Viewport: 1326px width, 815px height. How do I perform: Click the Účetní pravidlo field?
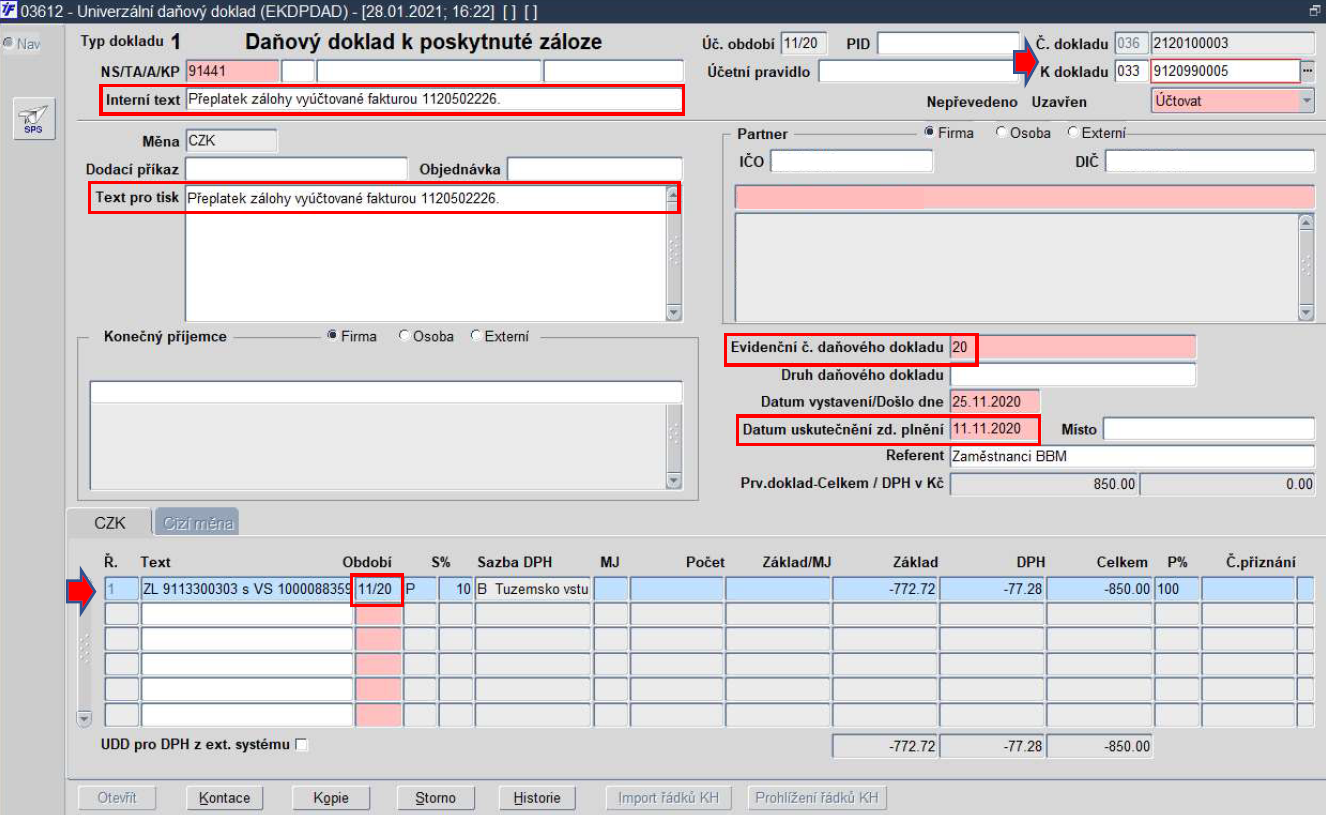click(917, 72)
